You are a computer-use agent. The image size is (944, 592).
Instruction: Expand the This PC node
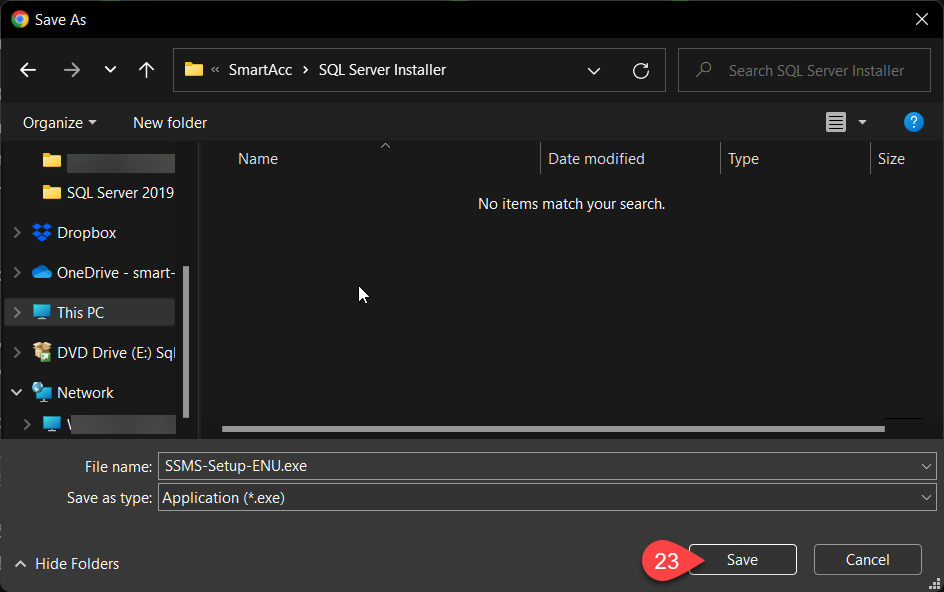17,313
